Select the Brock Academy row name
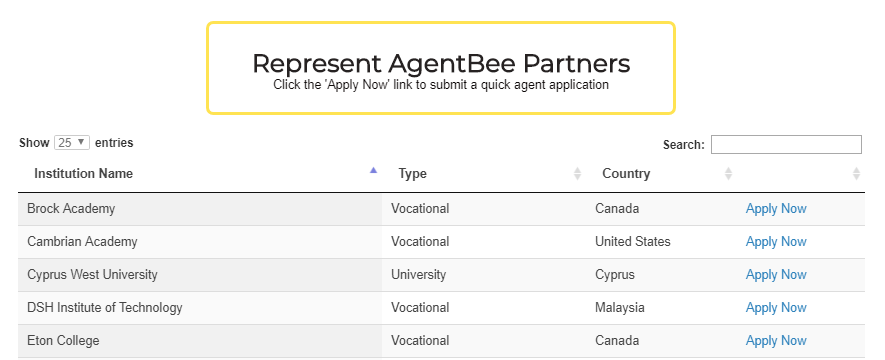 [x=71, y=209]
